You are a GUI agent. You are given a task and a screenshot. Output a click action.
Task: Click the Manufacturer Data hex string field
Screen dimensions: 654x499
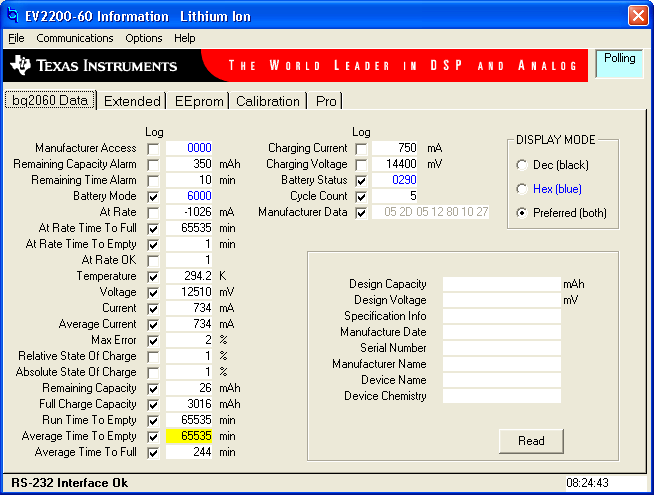click(430, 212)
